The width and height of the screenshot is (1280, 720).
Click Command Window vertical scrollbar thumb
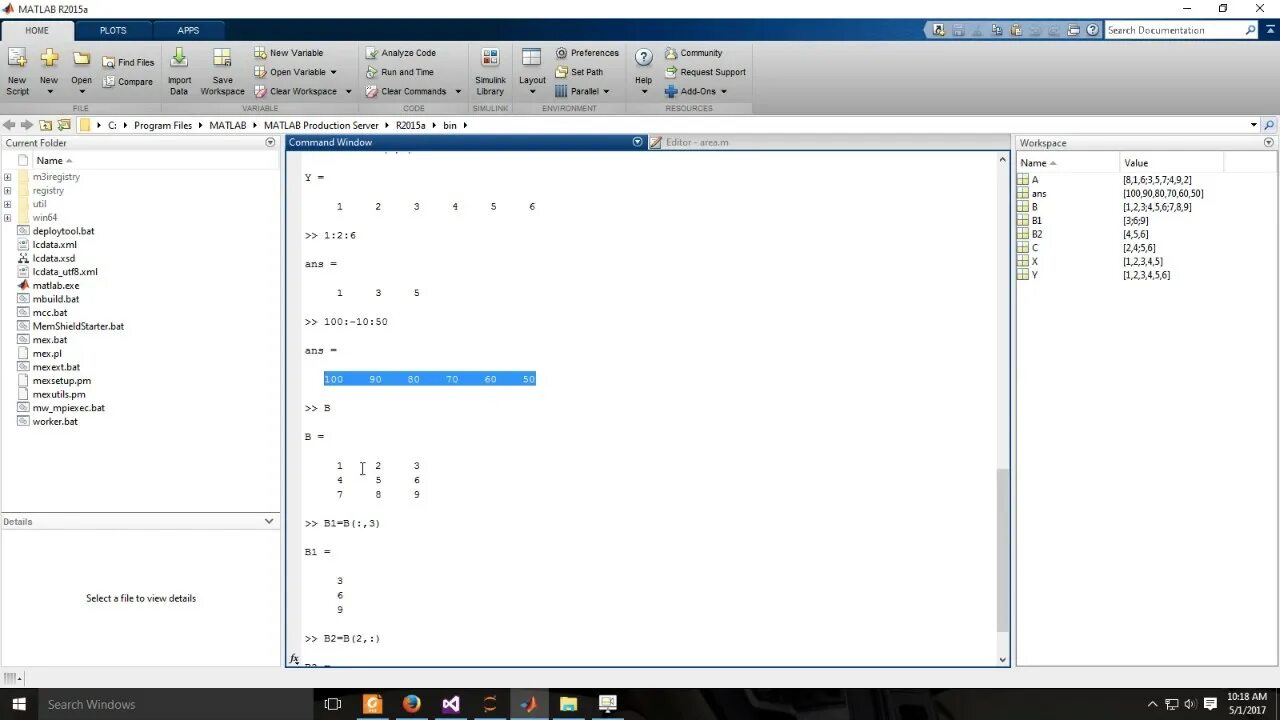coord(1003,550)
